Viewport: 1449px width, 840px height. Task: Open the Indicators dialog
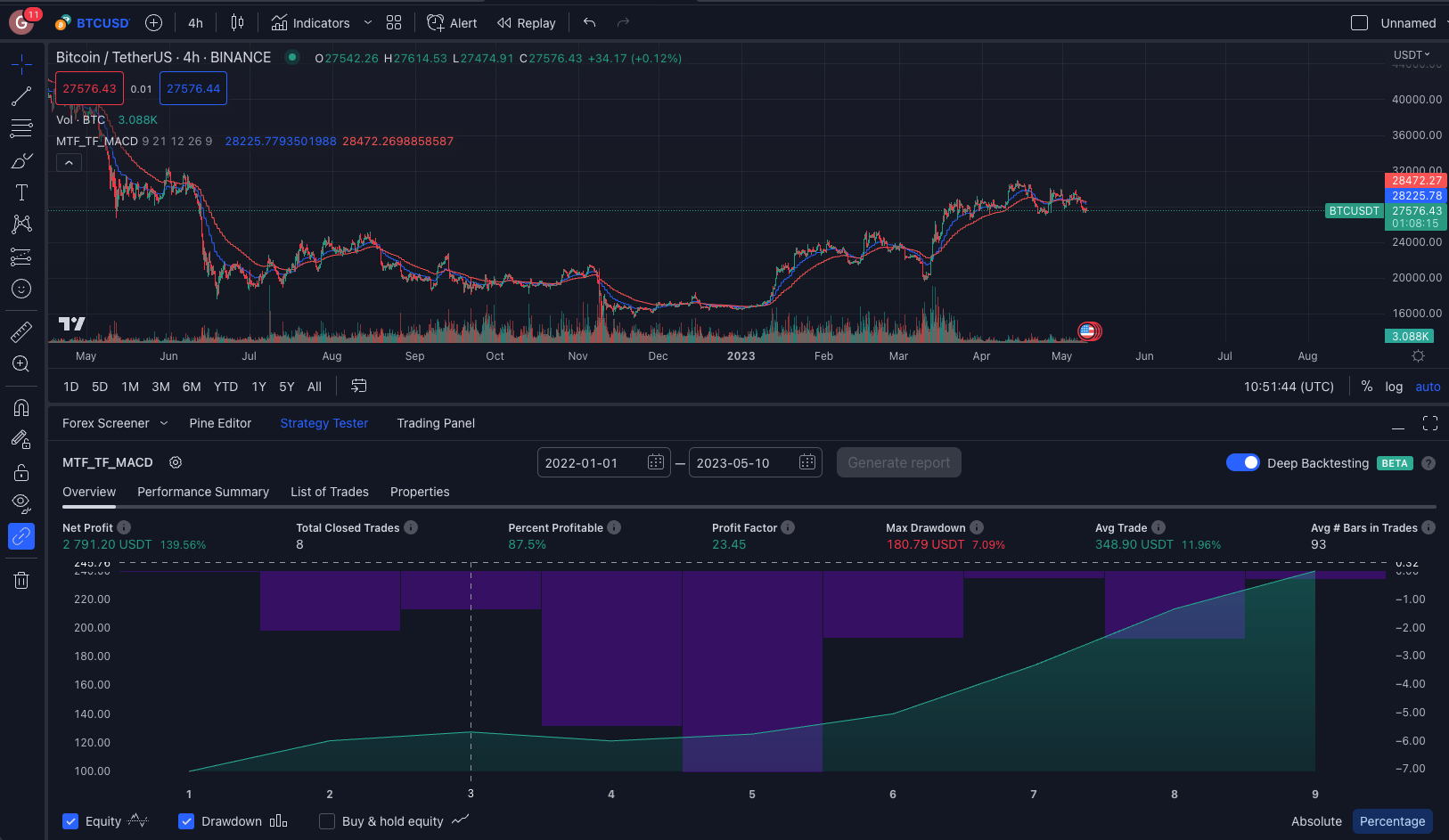tap(311, 23)
